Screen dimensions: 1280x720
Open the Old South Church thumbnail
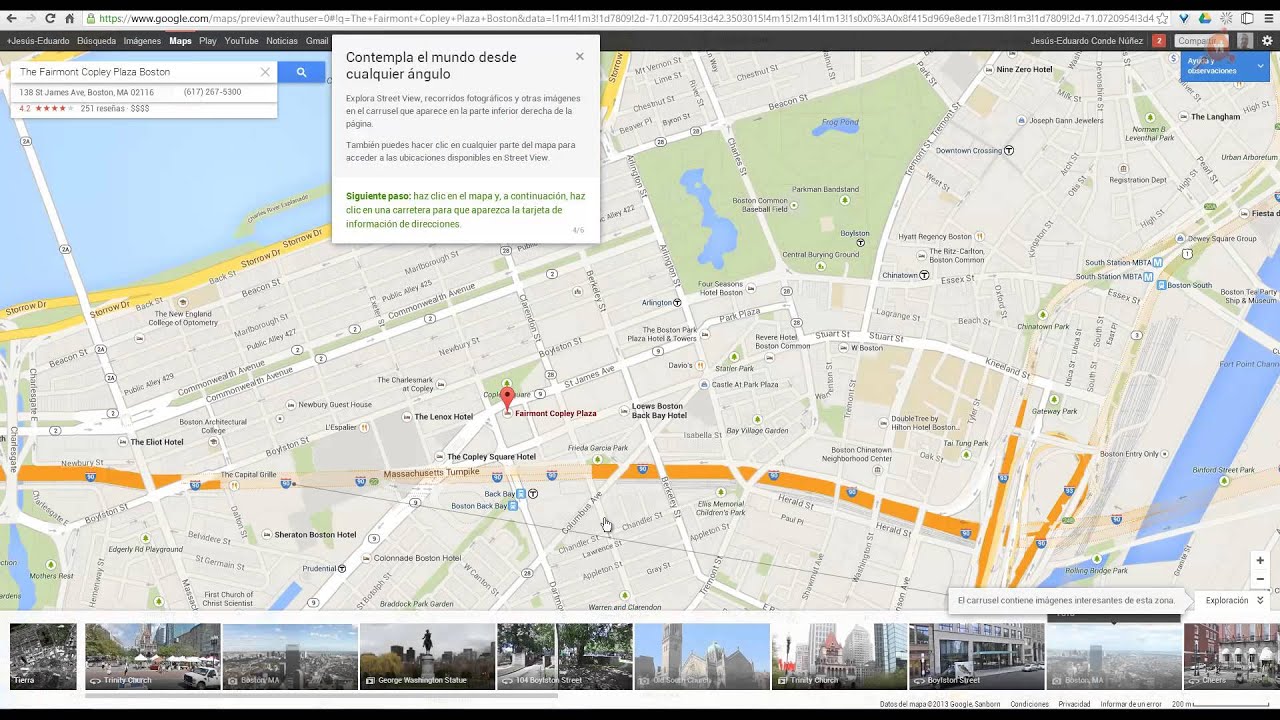point(702,656)
